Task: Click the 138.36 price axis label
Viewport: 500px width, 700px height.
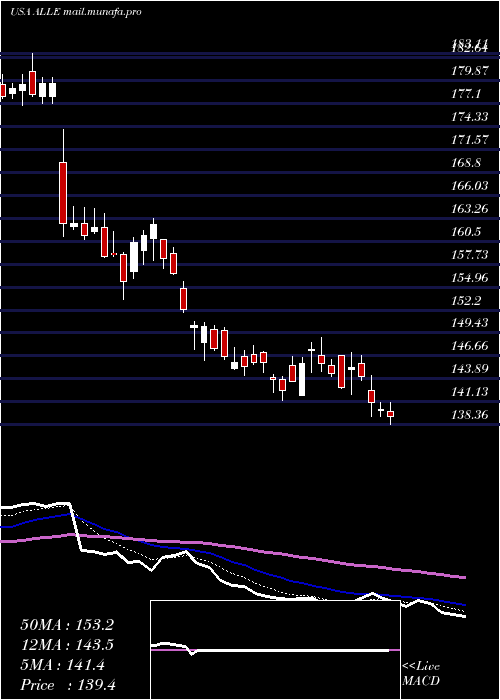Action: (x=470, y=415)
